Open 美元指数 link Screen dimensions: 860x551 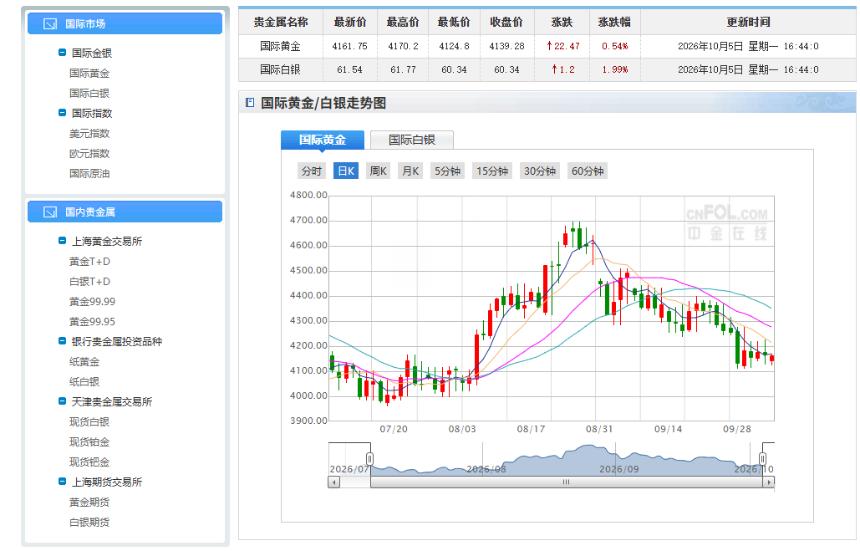[89, 133]
